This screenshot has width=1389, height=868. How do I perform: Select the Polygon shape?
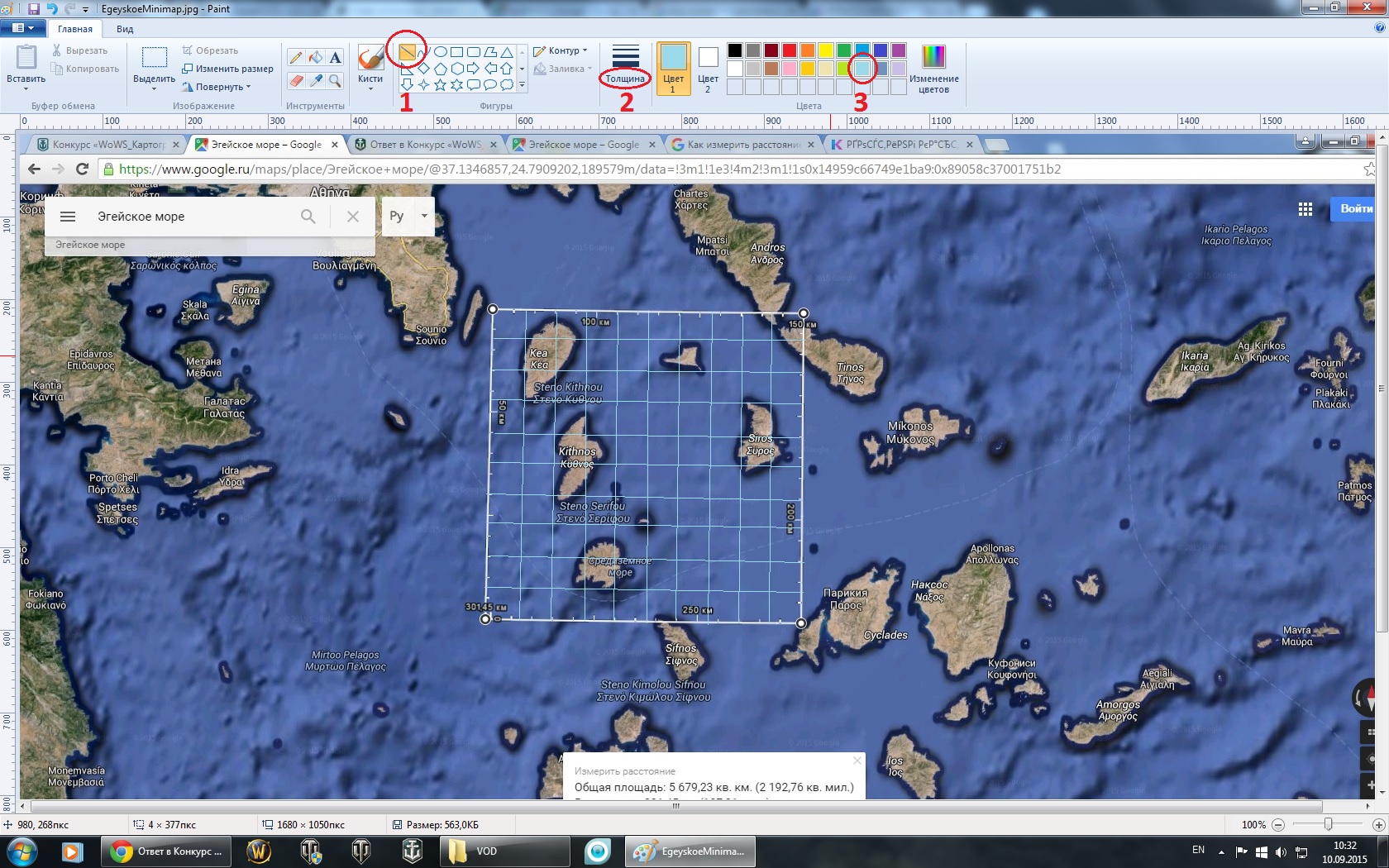point(490,52)
